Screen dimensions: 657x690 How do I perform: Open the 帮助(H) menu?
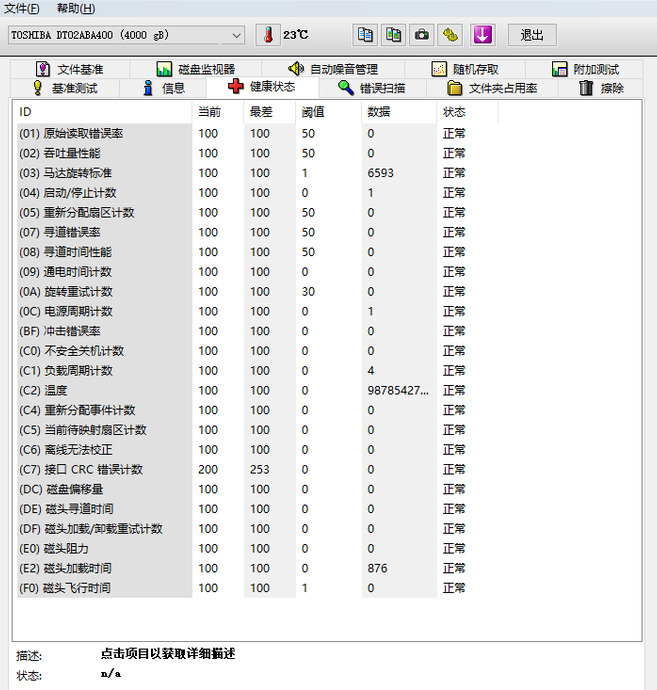pos(76,8)
